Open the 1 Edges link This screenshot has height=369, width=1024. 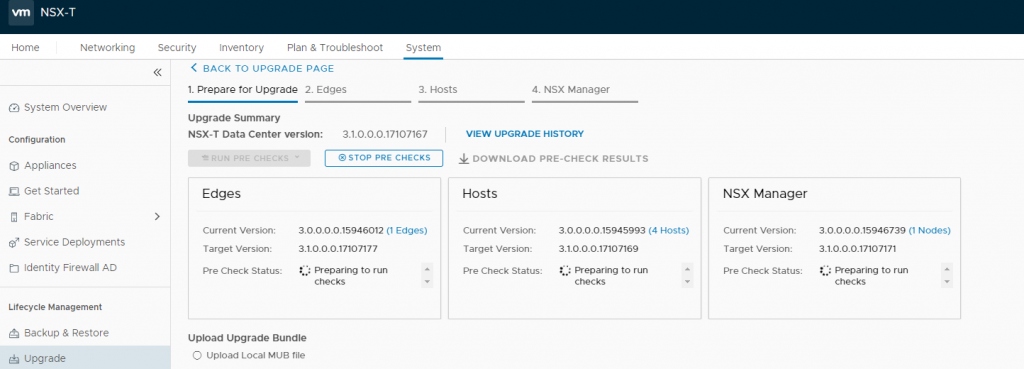coord(407,231)
